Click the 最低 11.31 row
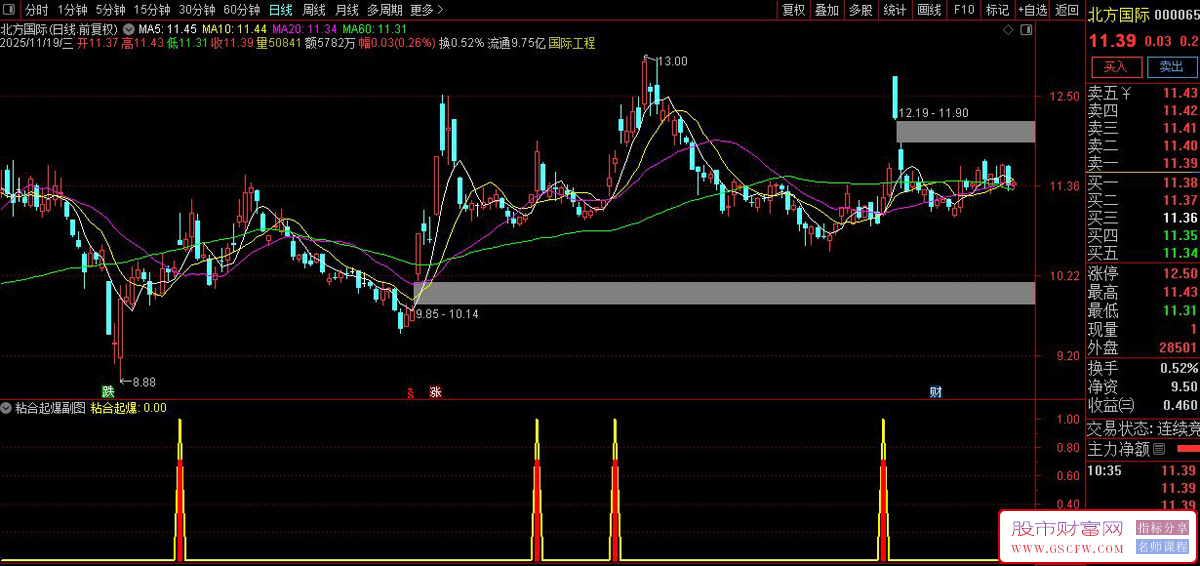This screenshot has height=566, width=1200. [1143, 311]
